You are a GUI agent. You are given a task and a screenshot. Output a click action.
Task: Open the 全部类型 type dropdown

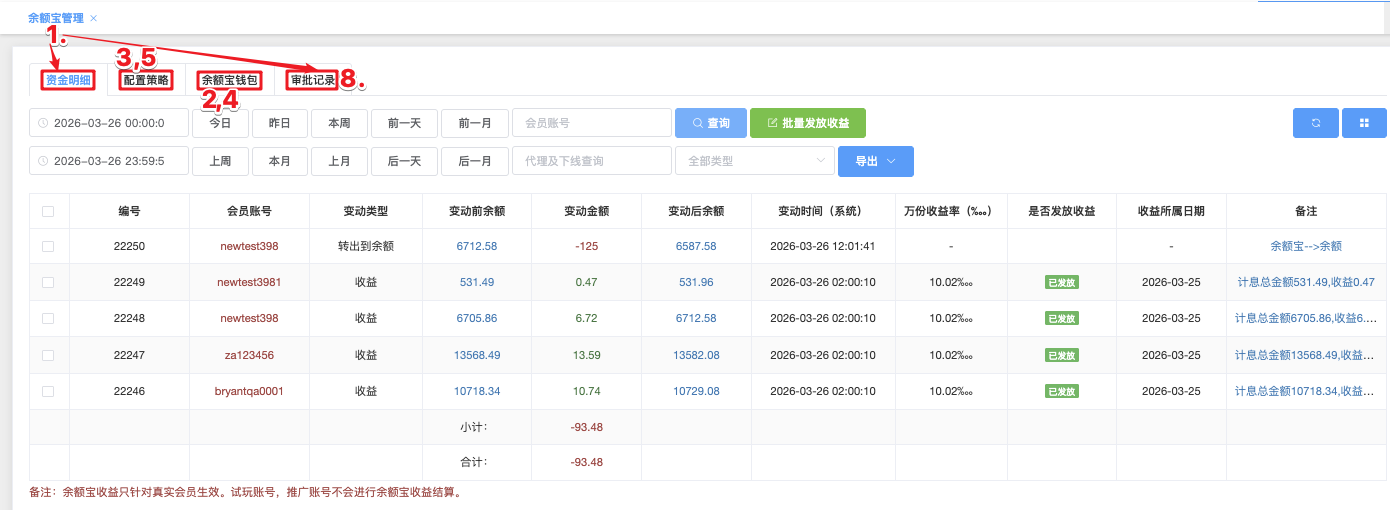coord(754,161)
